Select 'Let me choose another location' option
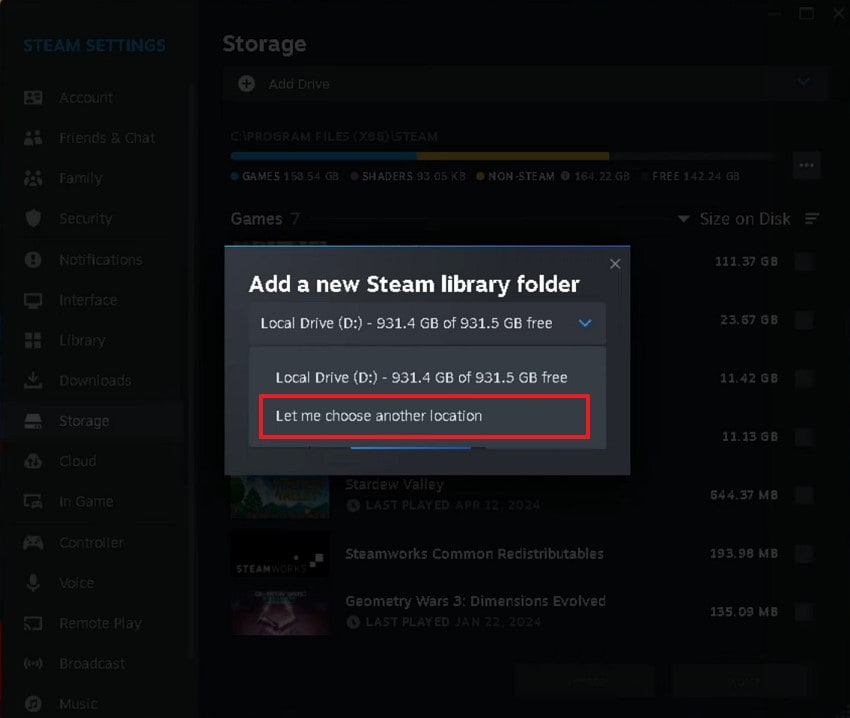Image resolution: width=850 pixels, height=718 pixels. [424, 416]
